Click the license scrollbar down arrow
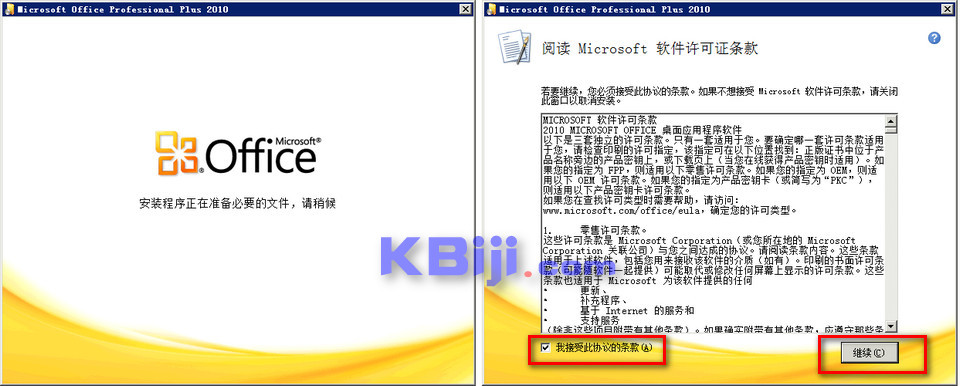The width and height of the screenshot is (960, 386). (x=891, y=326)
